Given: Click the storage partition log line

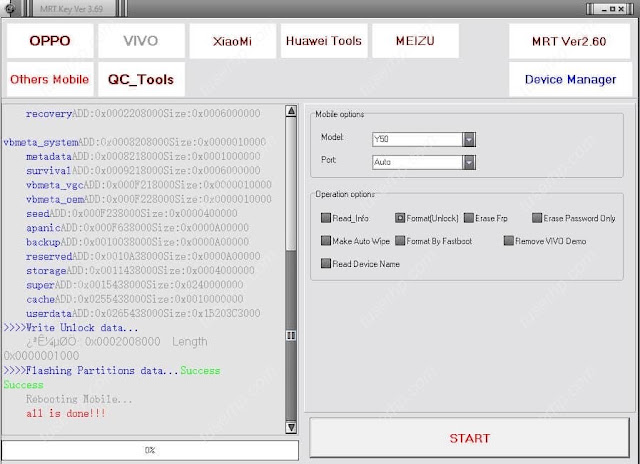Looking at the screenshot, I should pyautogui.click(x=140, y=271).
